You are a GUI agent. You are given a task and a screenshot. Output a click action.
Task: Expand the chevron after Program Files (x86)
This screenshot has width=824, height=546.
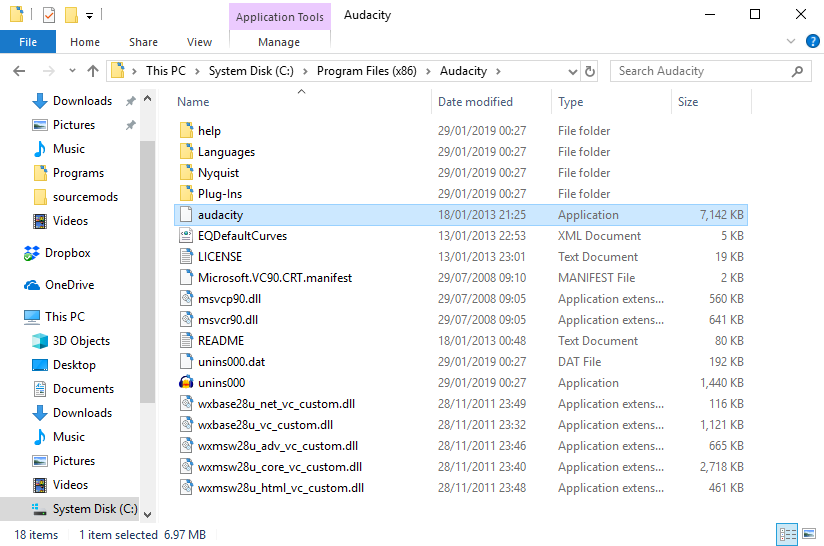[x=428, y=71]
